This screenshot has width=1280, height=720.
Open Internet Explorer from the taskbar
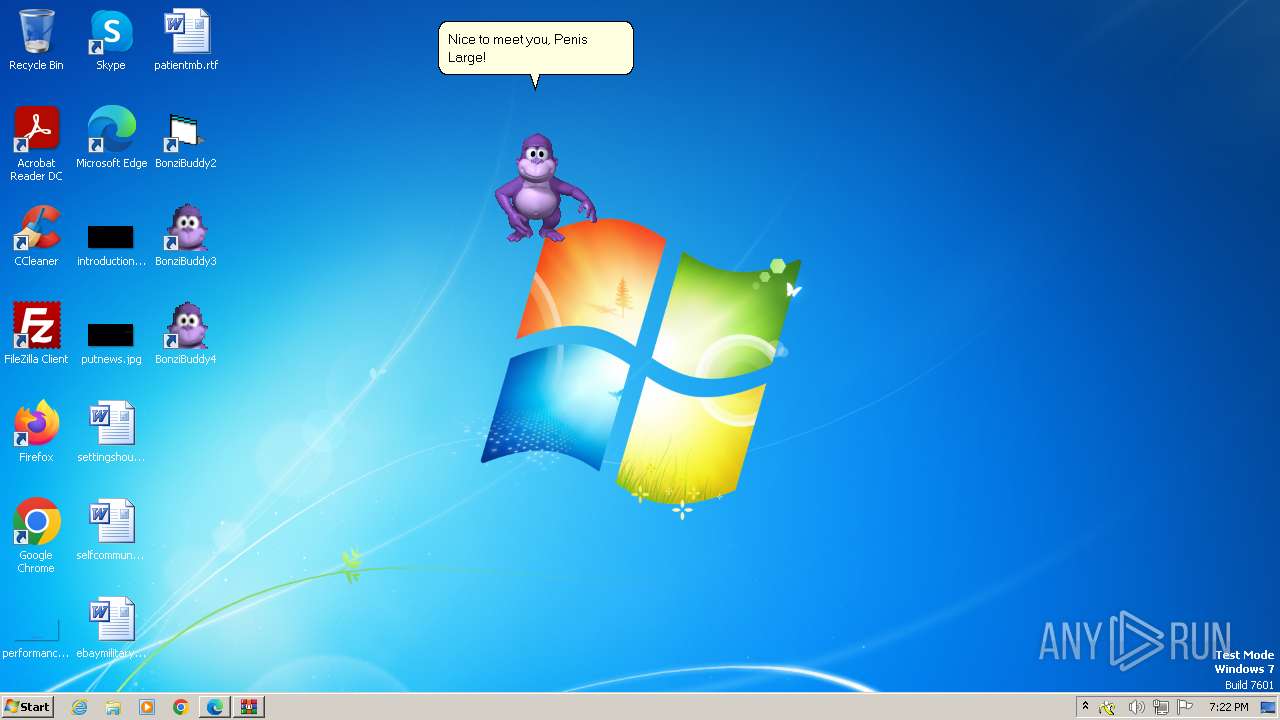pyautogui.click(x=80, y=707)
